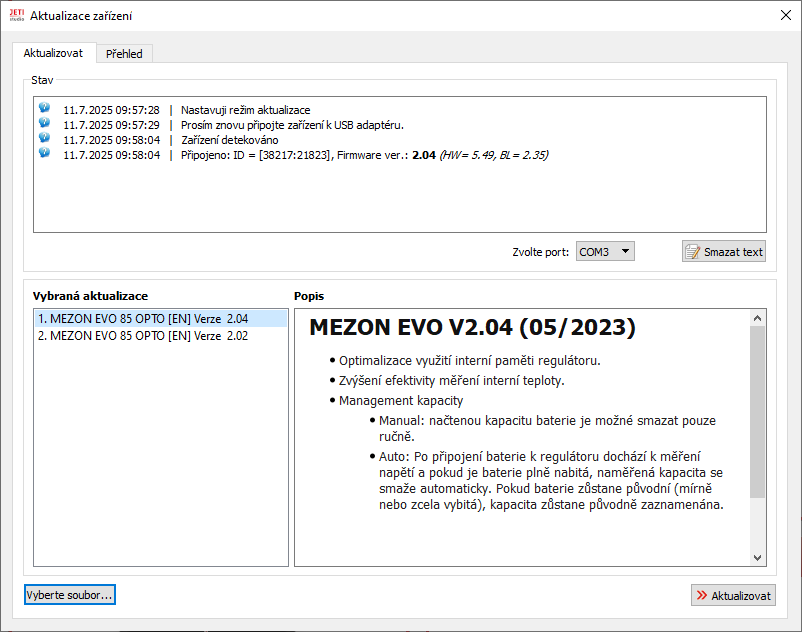Select the Aktualizovat tab
Viewport: 802px width, 632px height.
(53, 53)
